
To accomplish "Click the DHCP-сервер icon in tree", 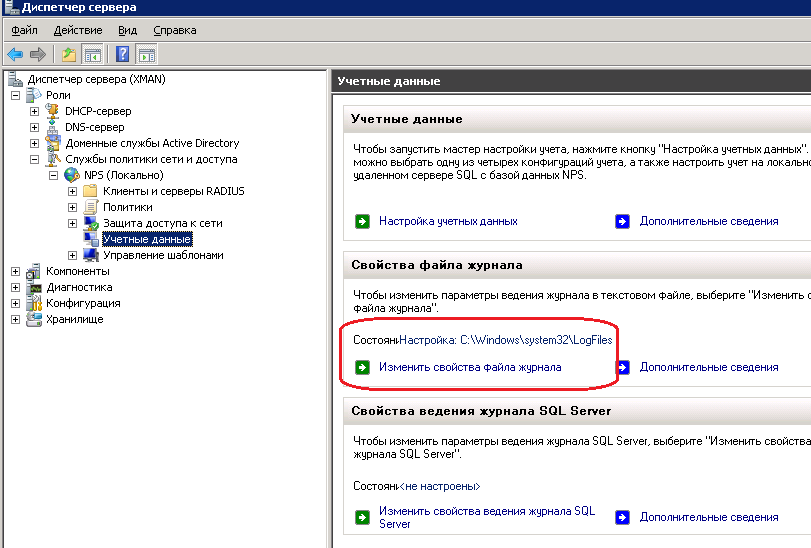I will pos(53,111).
